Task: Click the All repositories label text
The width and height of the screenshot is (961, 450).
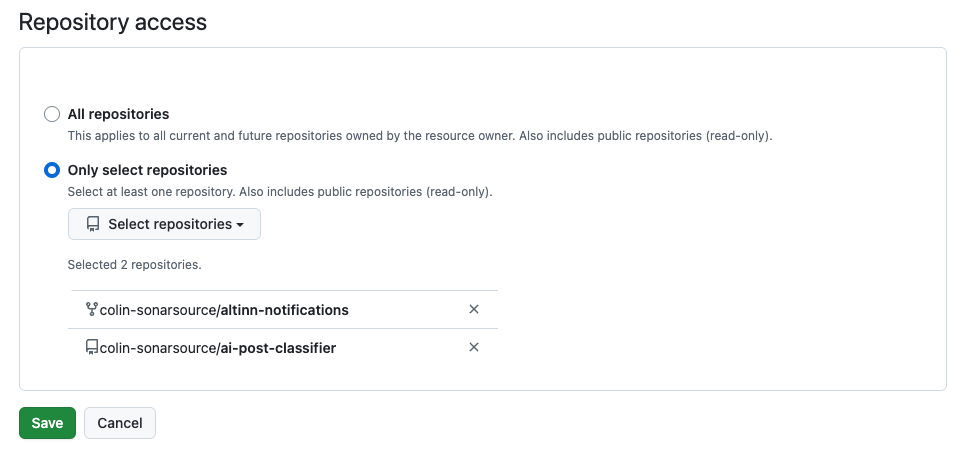Action: click(118, 114)
